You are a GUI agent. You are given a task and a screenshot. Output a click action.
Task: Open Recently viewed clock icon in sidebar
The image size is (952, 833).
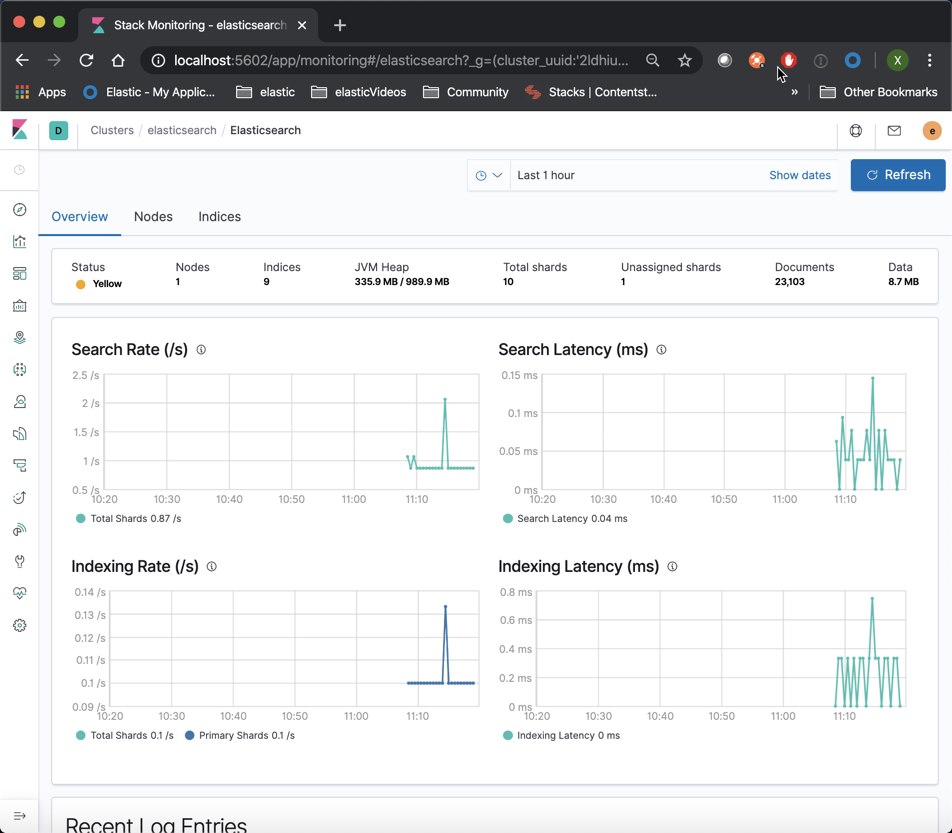[19, 170]
